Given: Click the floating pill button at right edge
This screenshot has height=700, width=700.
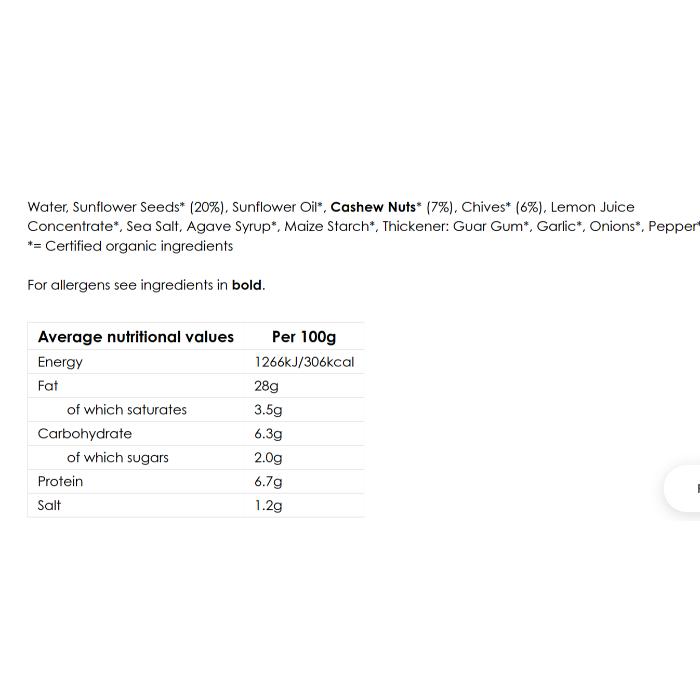Looking at the screenshot, I should (685, 488).
